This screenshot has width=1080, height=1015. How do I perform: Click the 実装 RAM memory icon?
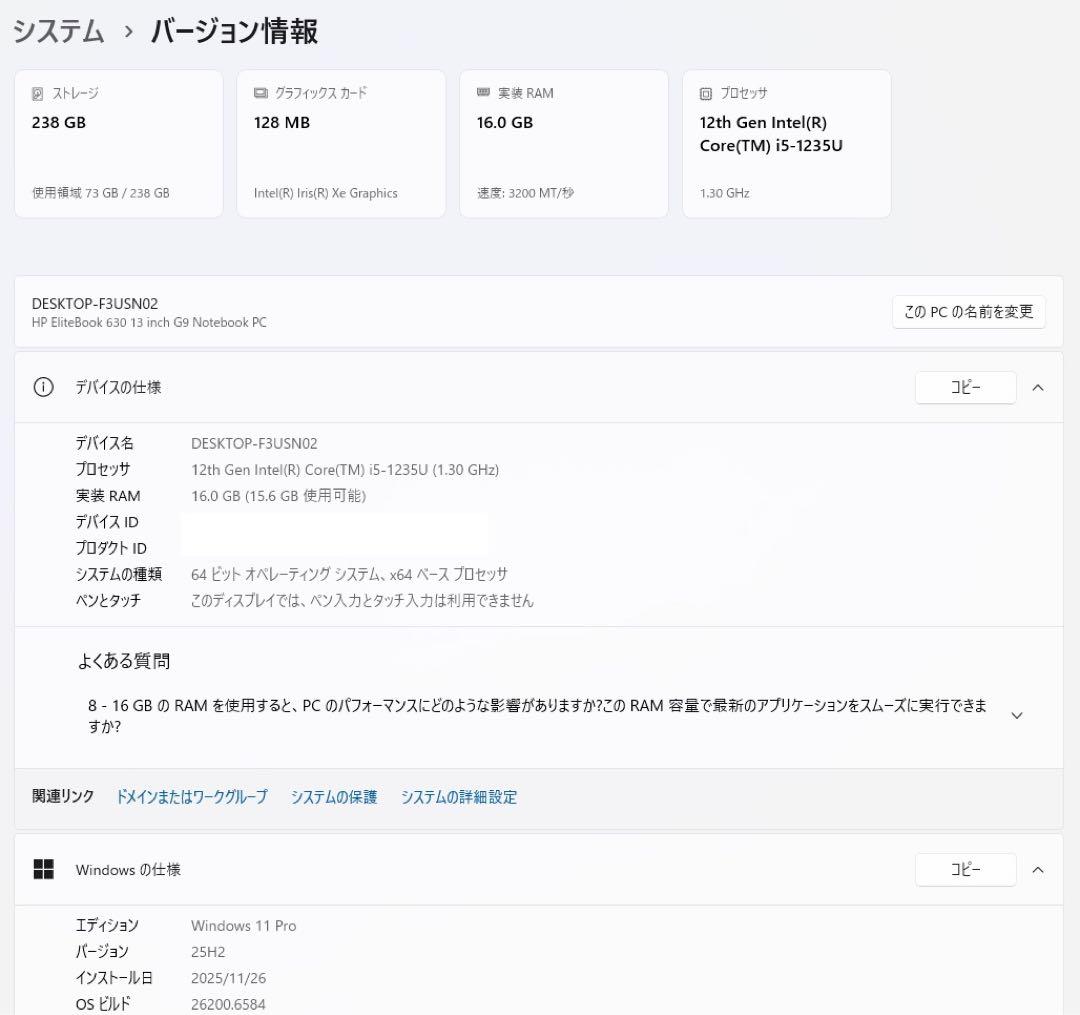click(x=483, y=92)
